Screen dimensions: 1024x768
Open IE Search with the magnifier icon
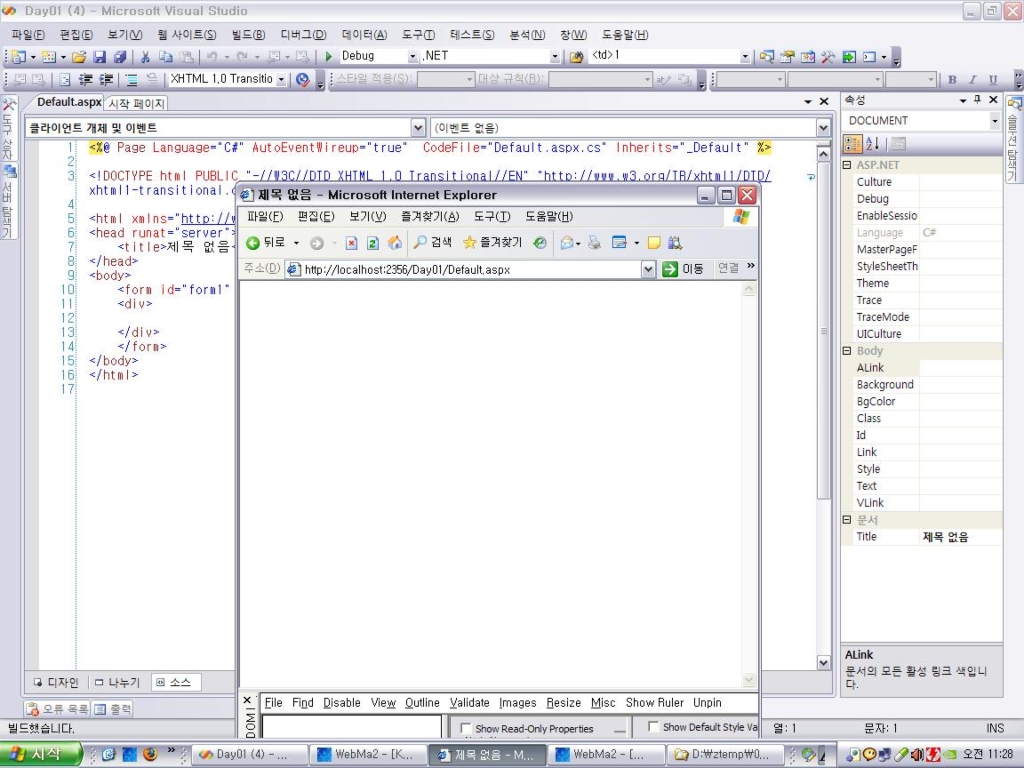432,242
